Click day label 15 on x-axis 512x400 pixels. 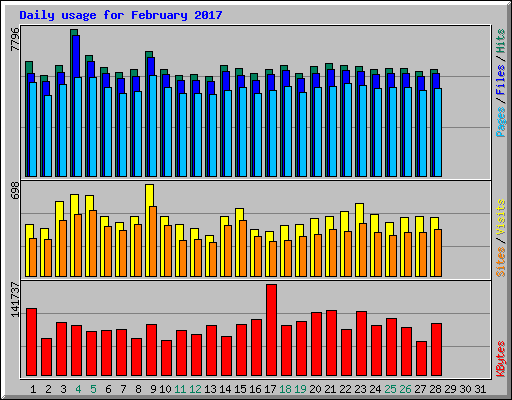[240, 389]
